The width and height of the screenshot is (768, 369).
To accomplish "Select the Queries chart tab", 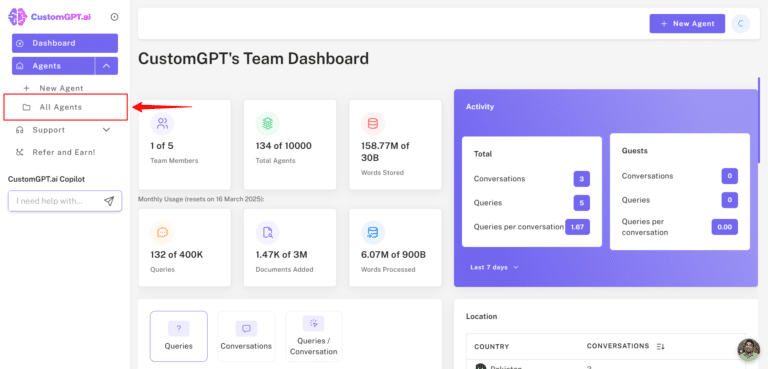I will [x=179, y=336].
